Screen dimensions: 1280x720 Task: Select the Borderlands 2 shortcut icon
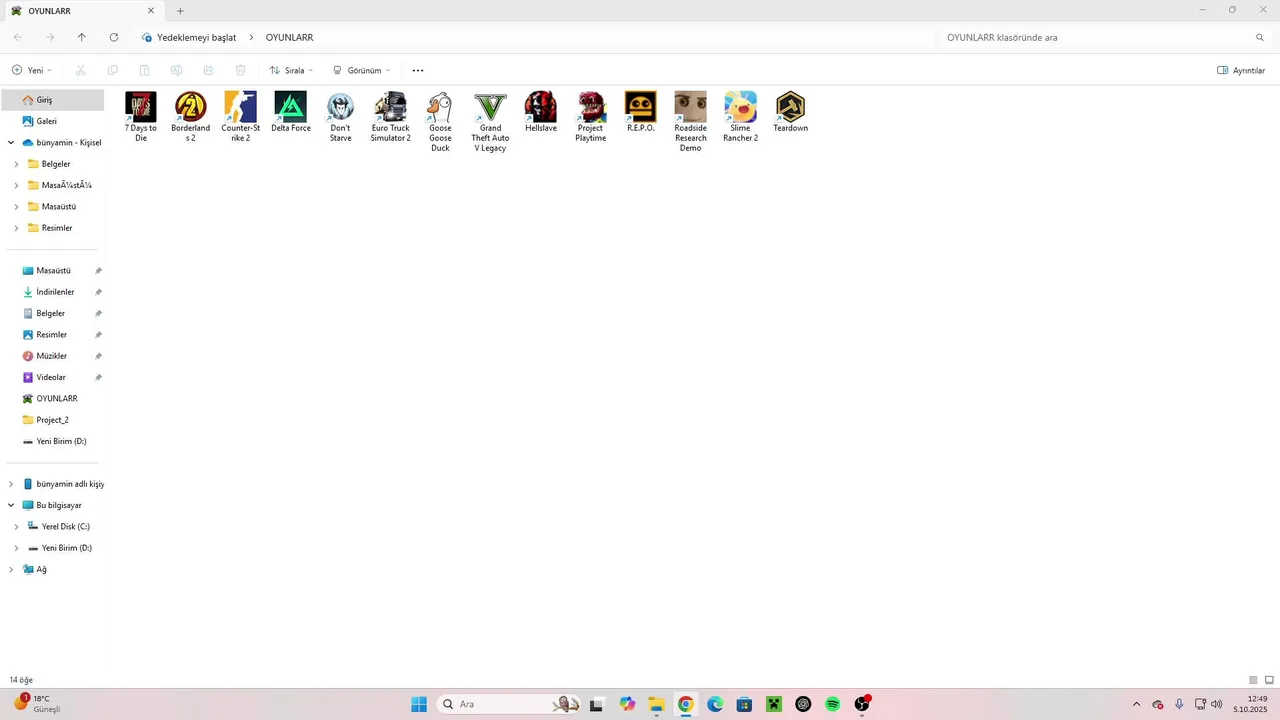[190, 106]
